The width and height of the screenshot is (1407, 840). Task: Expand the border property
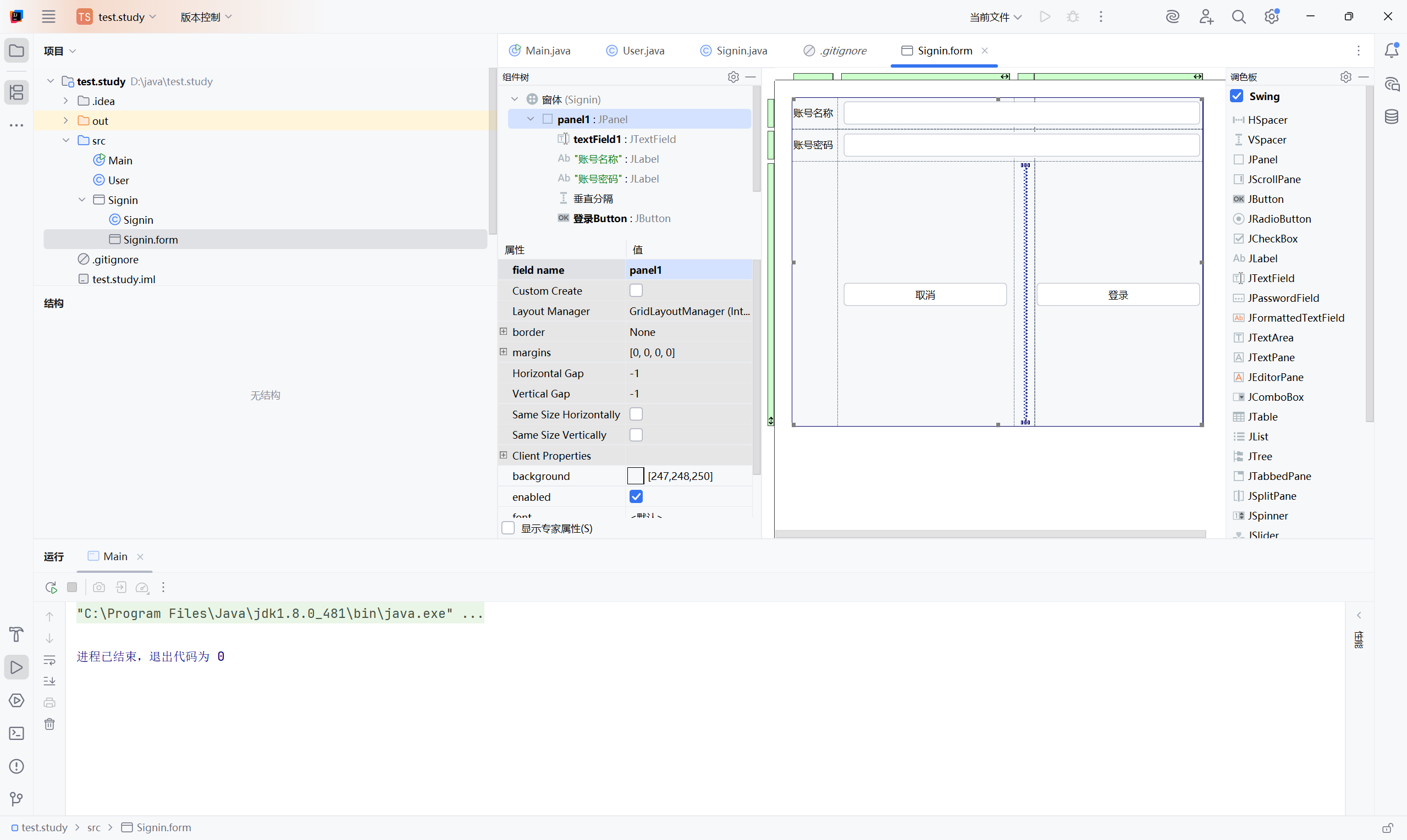click(503, 331)
